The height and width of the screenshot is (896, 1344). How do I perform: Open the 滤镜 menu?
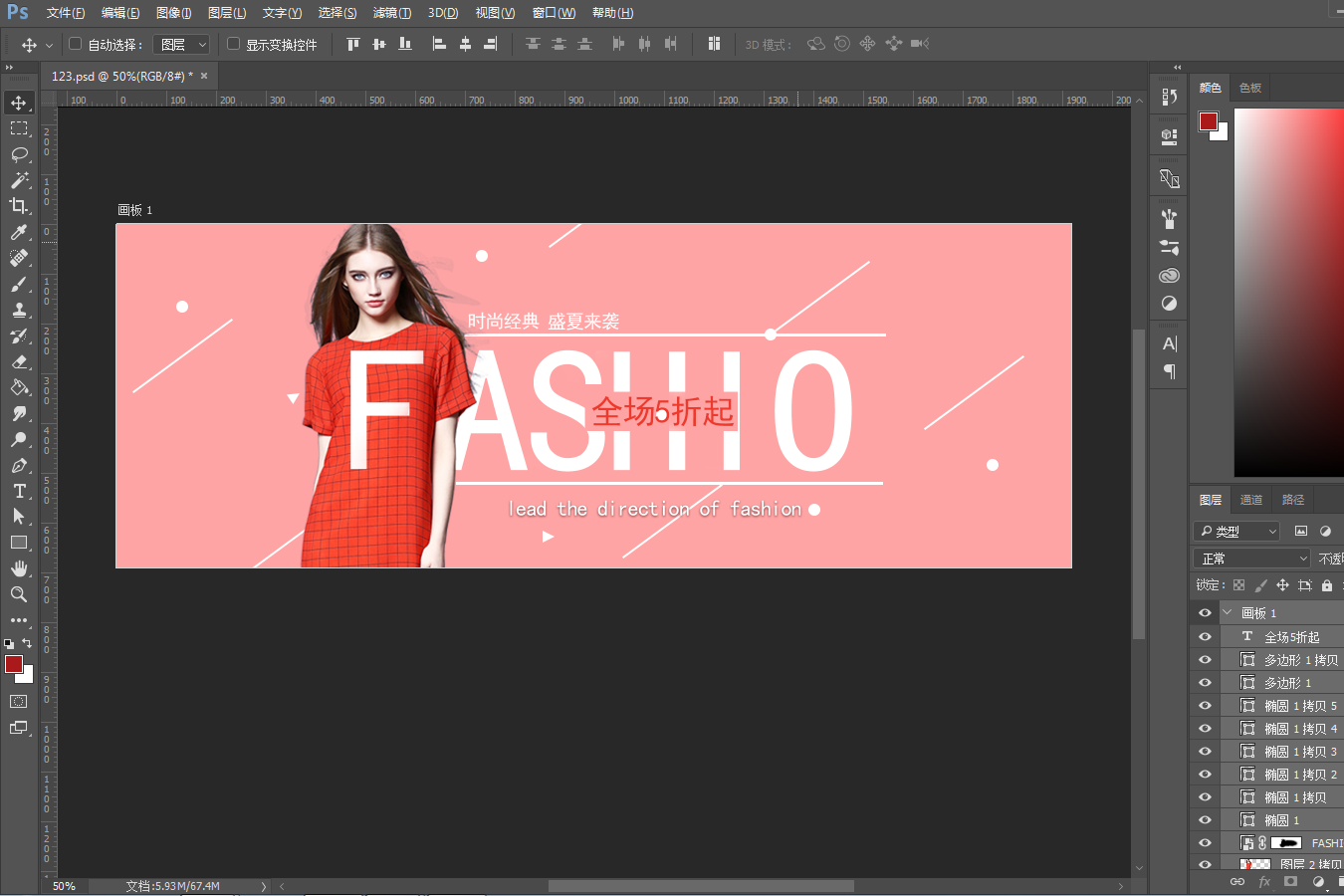[x=391, y=13]
